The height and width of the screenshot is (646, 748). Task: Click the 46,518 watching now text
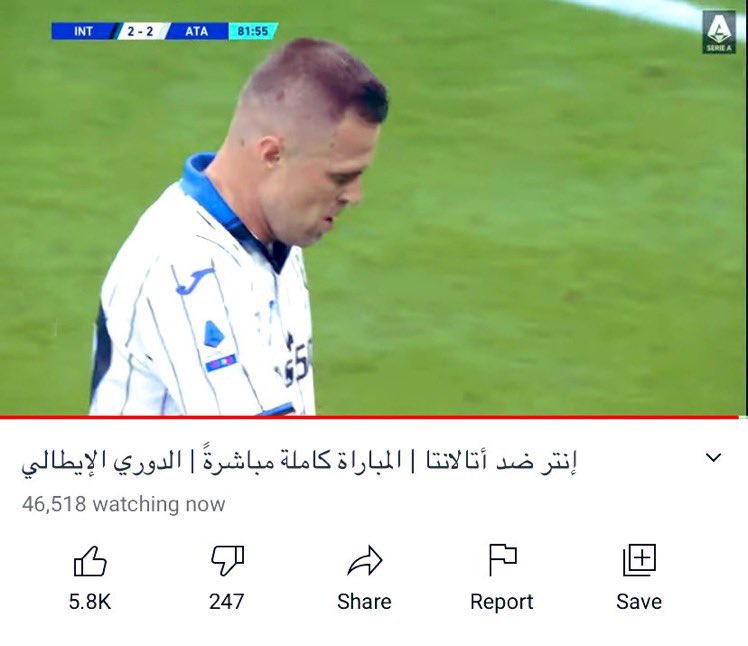pos(124,504)
